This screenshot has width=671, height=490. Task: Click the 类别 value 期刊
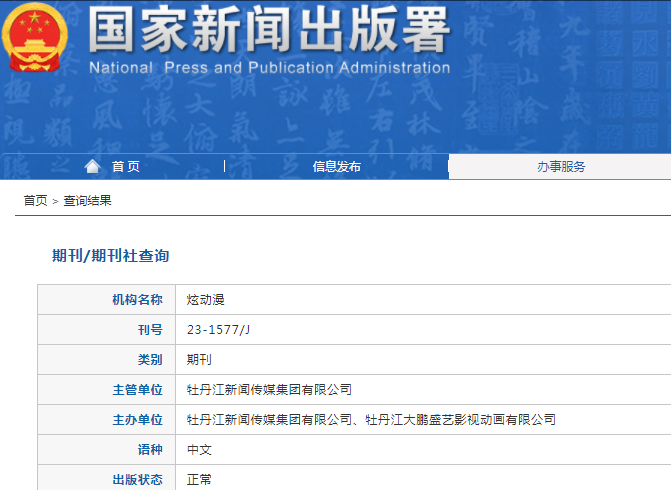coord(199,359)
